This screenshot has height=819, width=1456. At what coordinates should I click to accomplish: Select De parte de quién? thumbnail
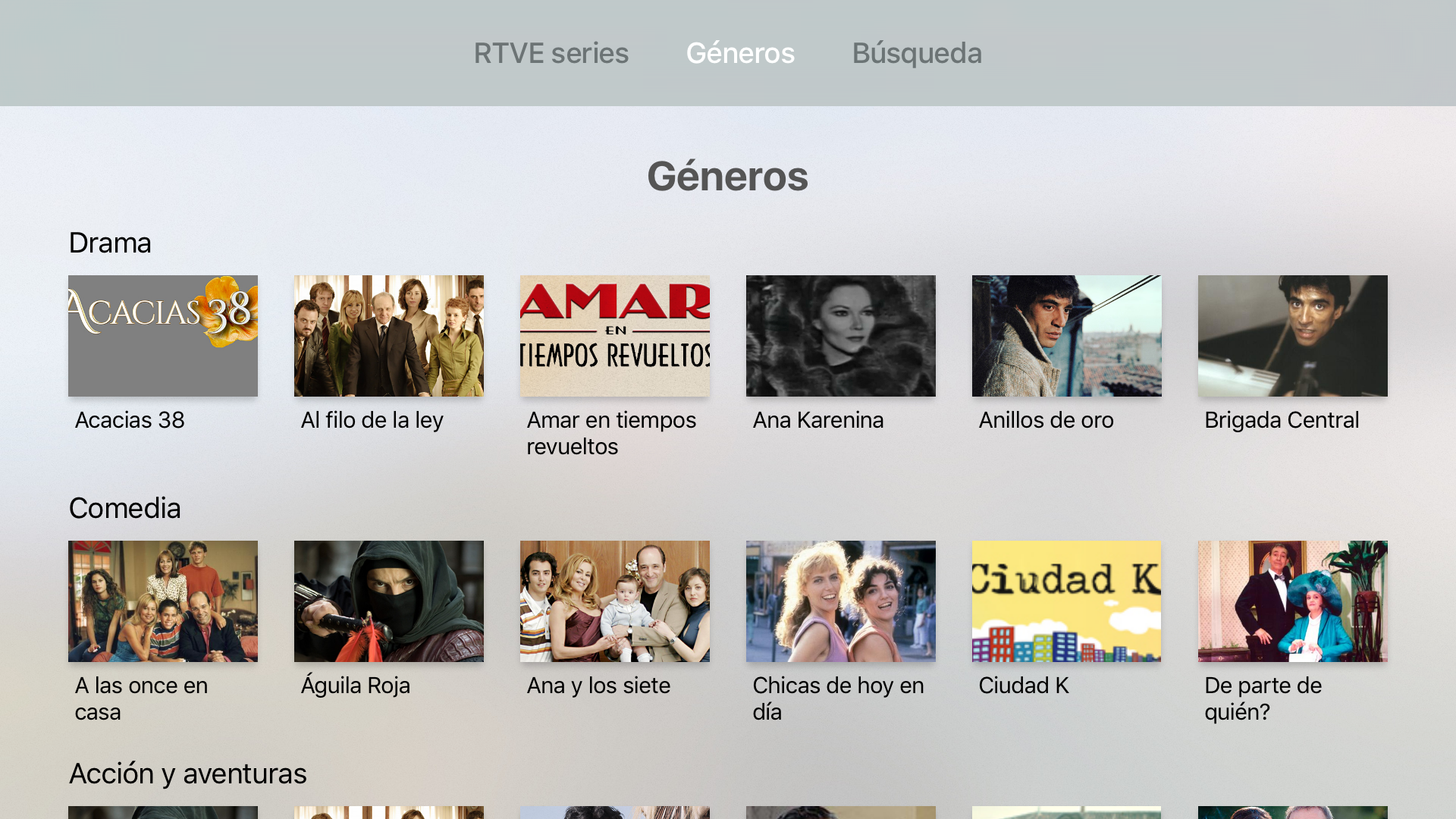pyautogui.click(x=1293, y=601)
